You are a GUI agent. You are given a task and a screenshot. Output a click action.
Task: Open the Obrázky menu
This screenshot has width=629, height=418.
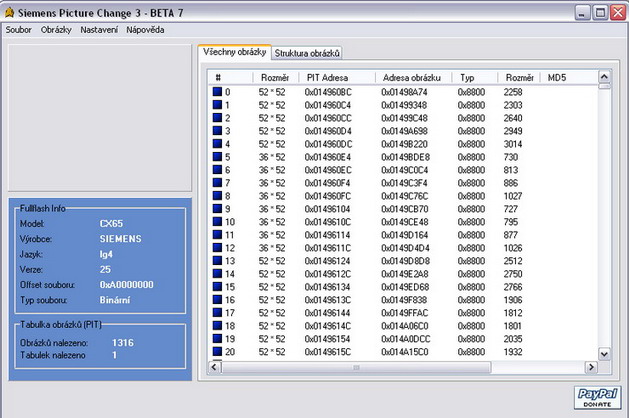(56, 30)
